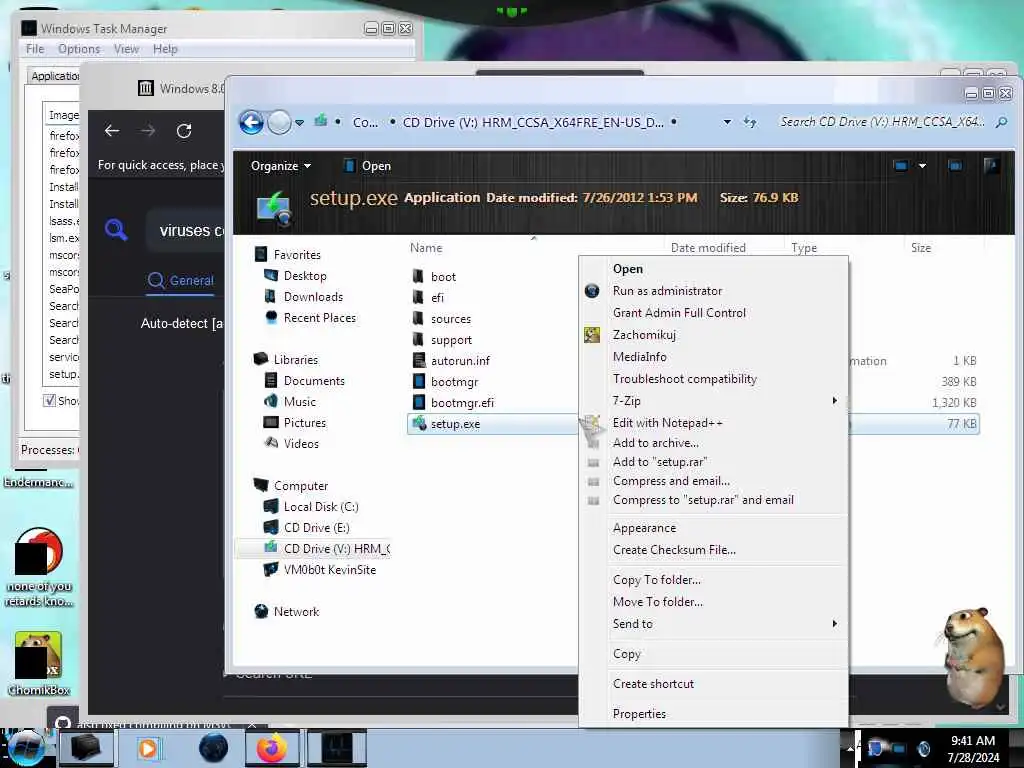The image size is (1024, 768).
Task: Expand the 7-Zip submenu
Action: (x=713, y=401)
